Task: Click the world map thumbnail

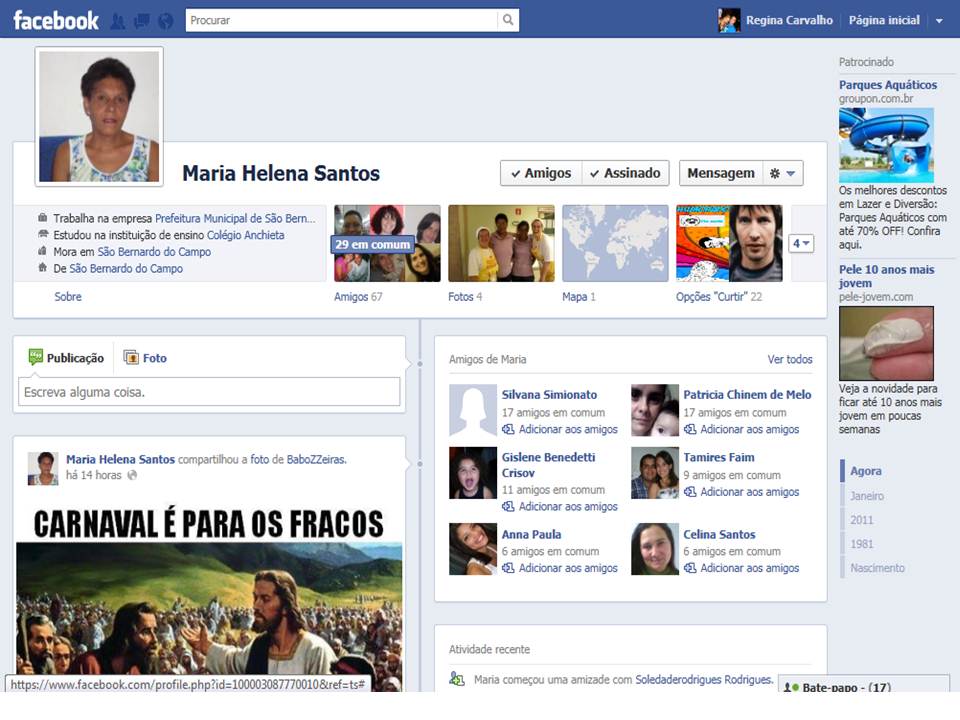Action: point(615,243)
